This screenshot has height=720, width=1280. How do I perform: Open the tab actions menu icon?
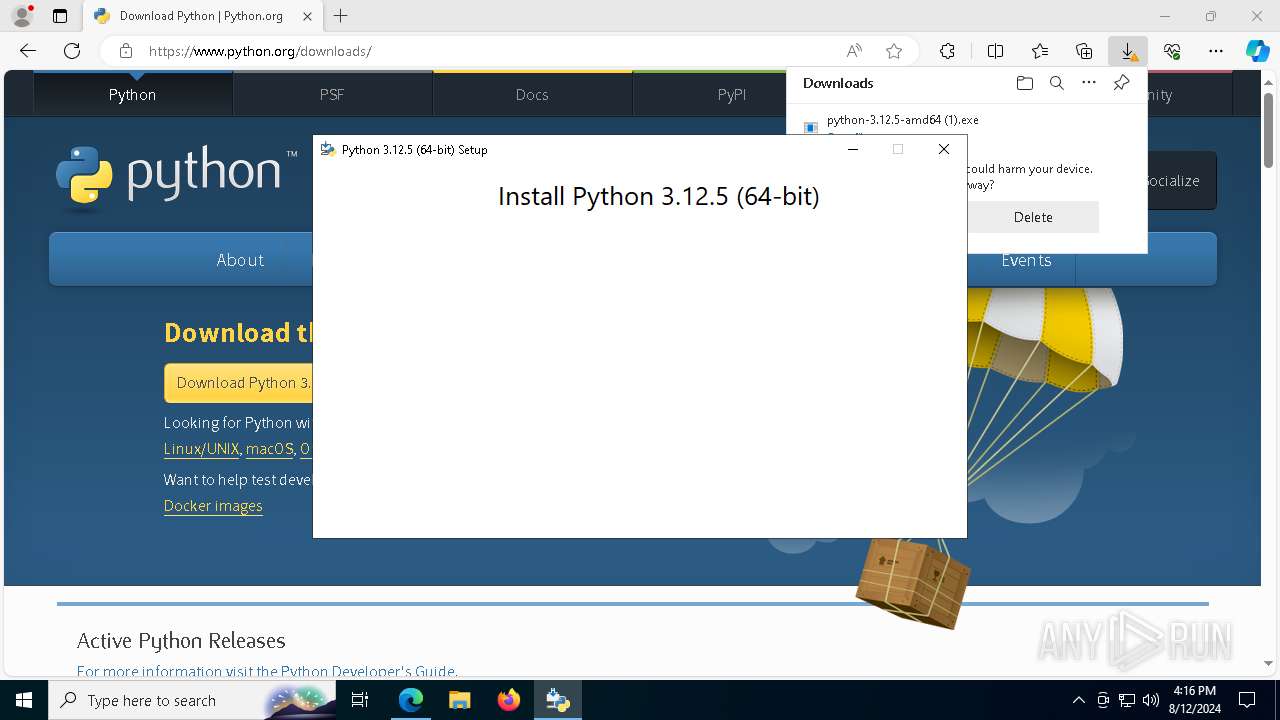[x=60, y=16]
